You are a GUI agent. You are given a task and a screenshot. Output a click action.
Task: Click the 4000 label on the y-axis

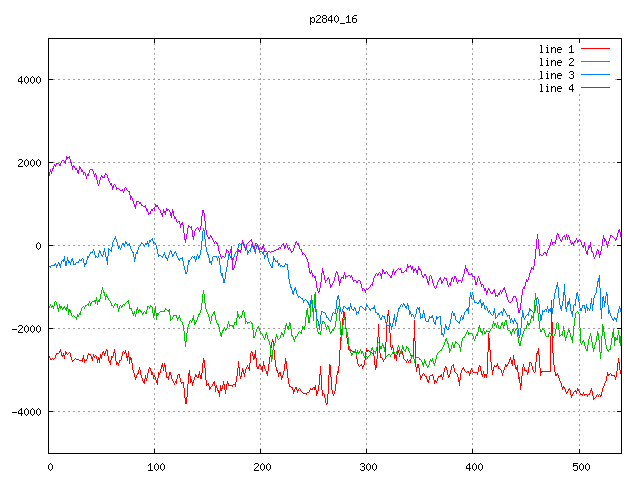[x=27, y=80]
